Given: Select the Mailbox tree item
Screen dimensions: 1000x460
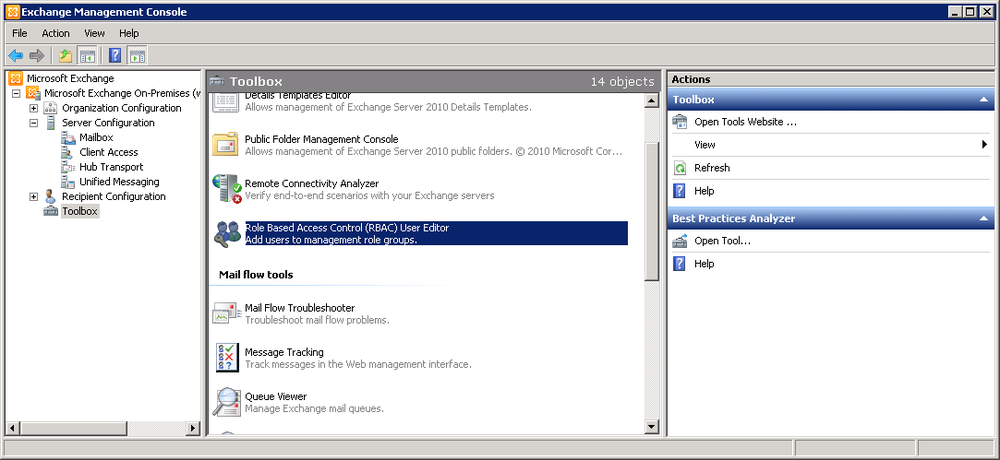Looking at the screenshot, I should [96, 137].
